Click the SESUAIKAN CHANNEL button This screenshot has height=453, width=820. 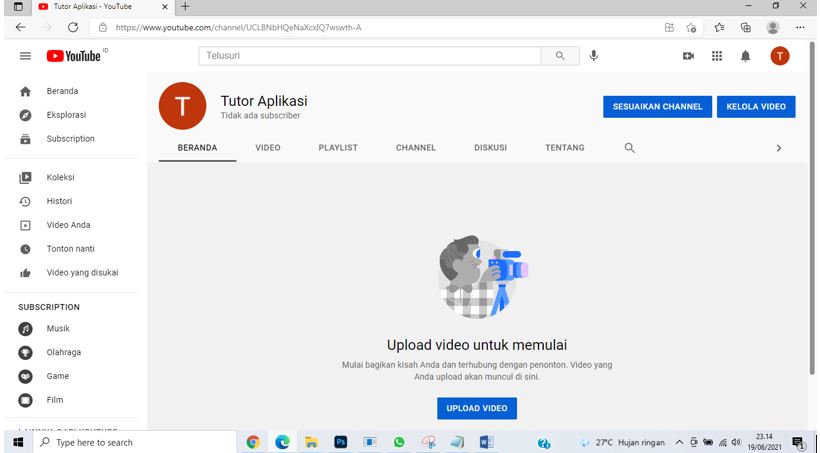[657, 107]
